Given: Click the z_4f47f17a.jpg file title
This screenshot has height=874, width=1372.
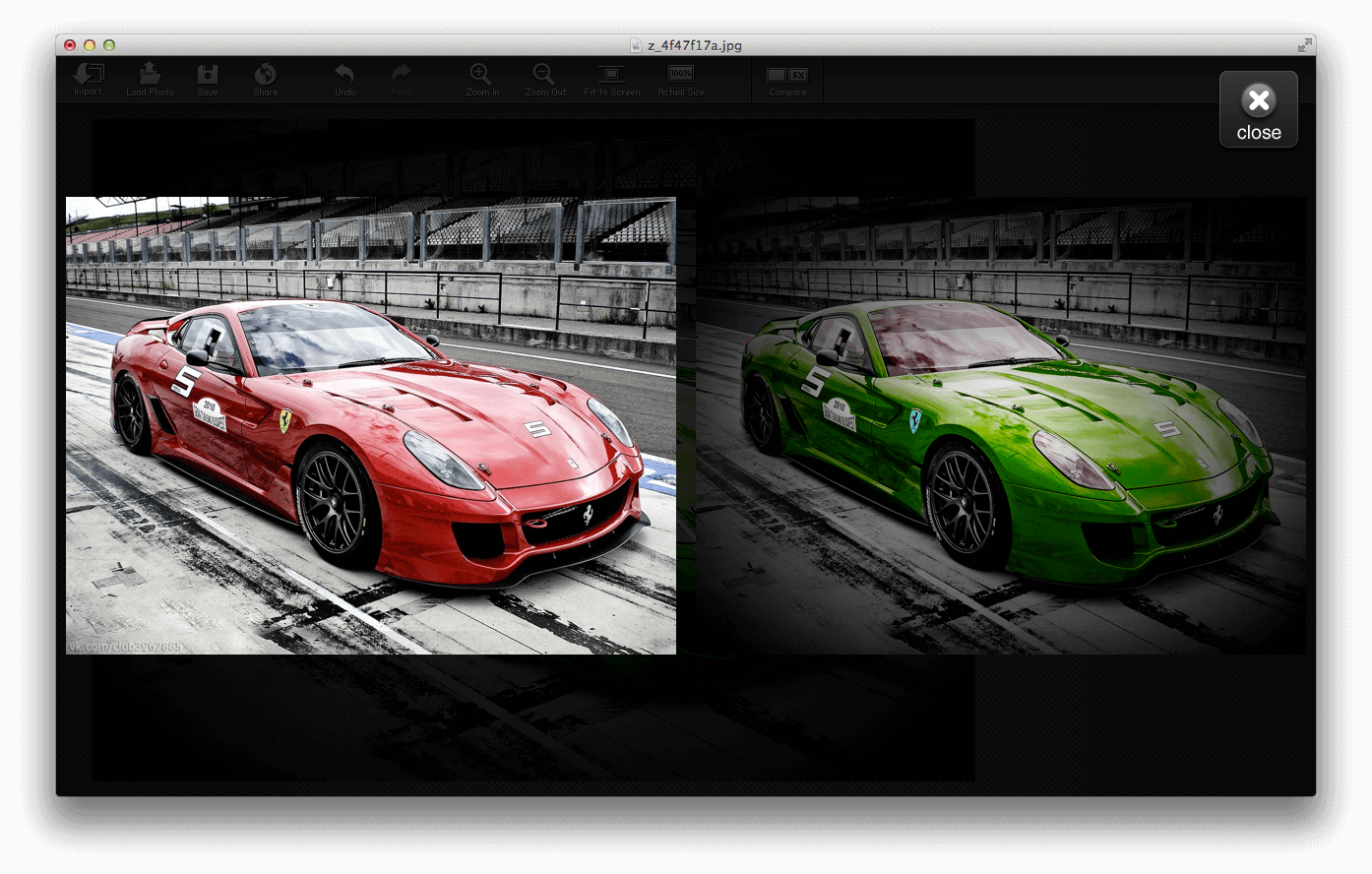Looking at the screenshot, I should point(695,45).
